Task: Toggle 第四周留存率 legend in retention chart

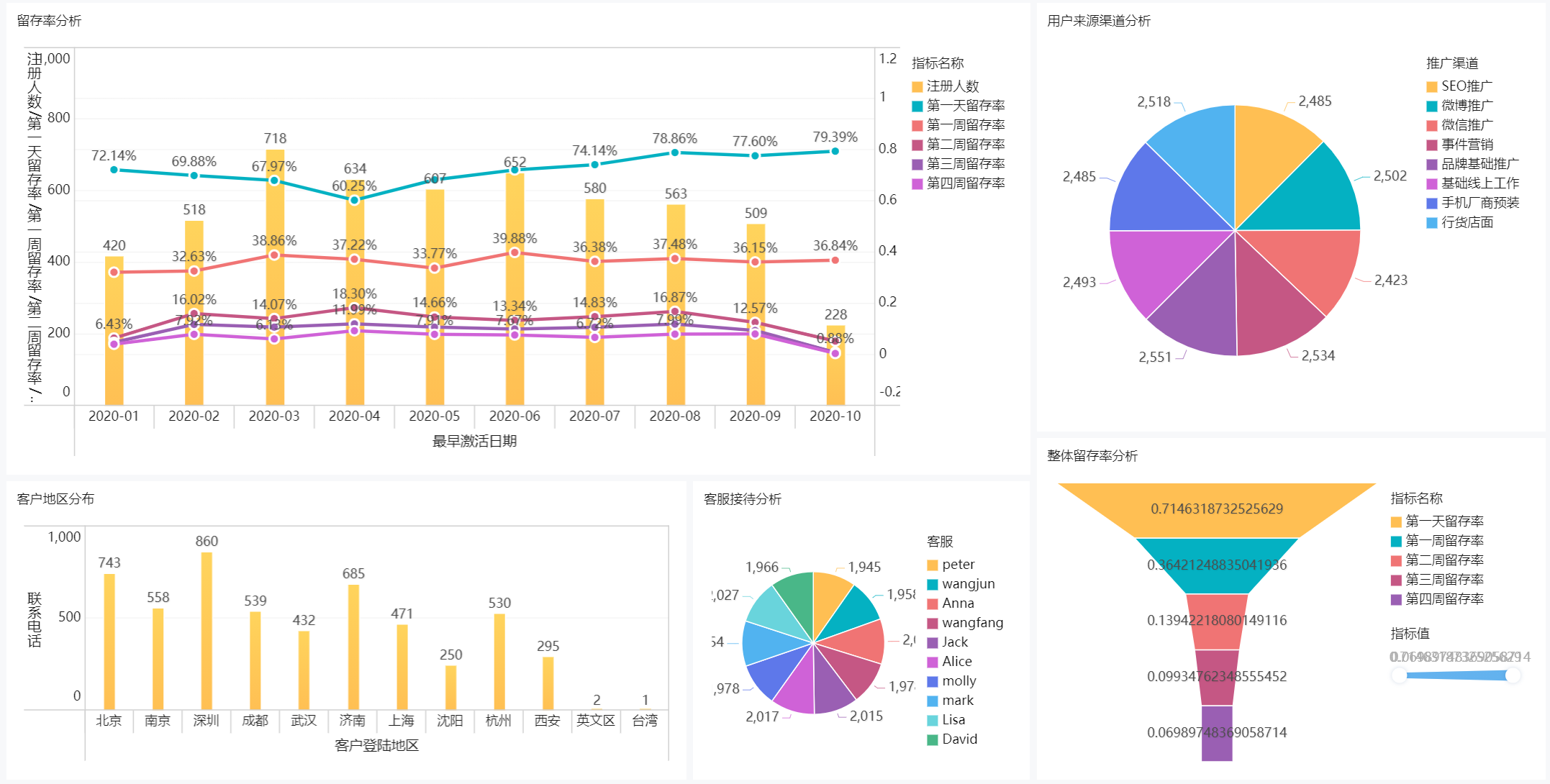Action: (965, 183)
